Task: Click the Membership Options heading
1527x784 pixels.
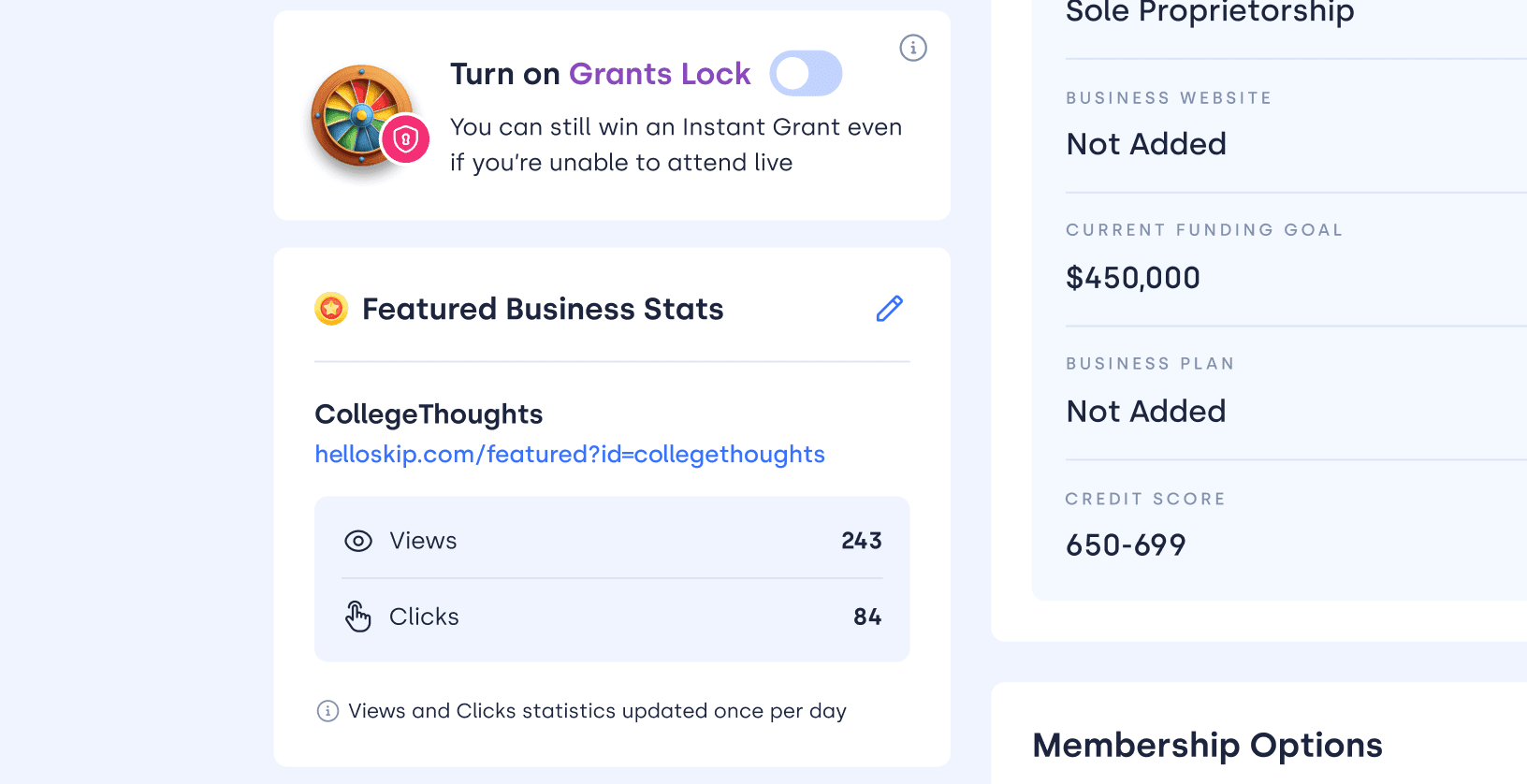Action: tap(1207, 745)
